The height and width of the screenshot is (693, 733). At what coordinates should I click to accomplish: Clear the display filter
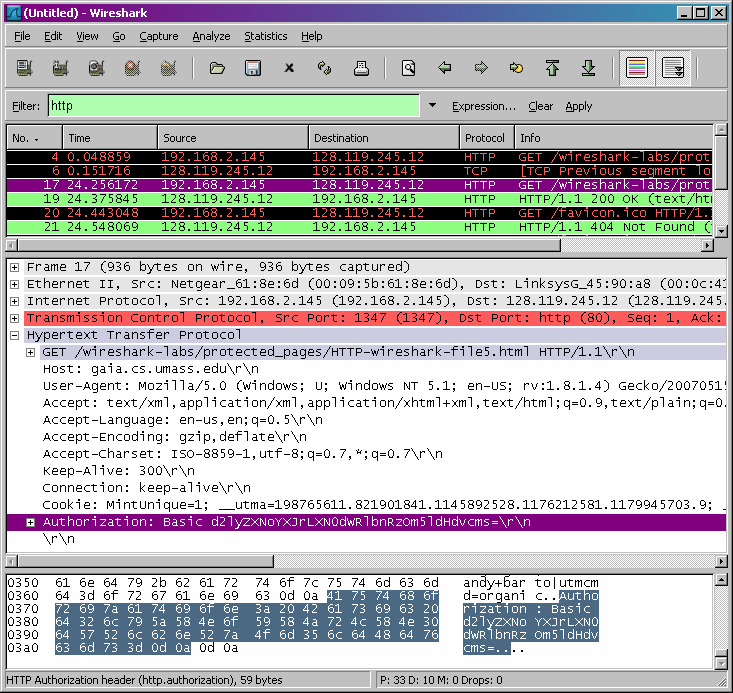(x=540, y=106)
